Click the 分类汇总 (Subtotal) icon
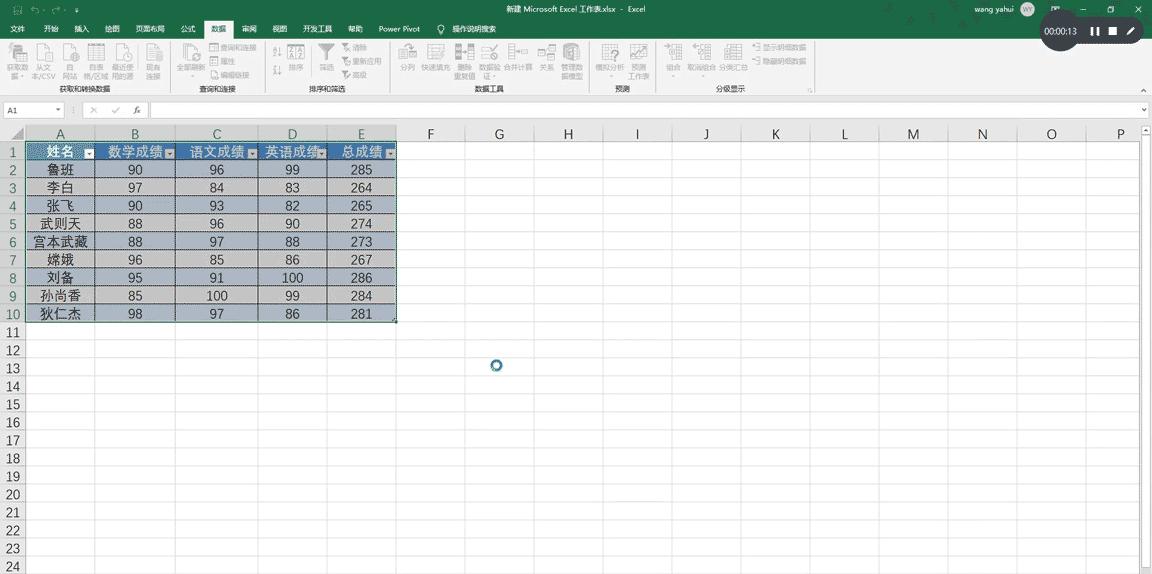 [733, 55]
